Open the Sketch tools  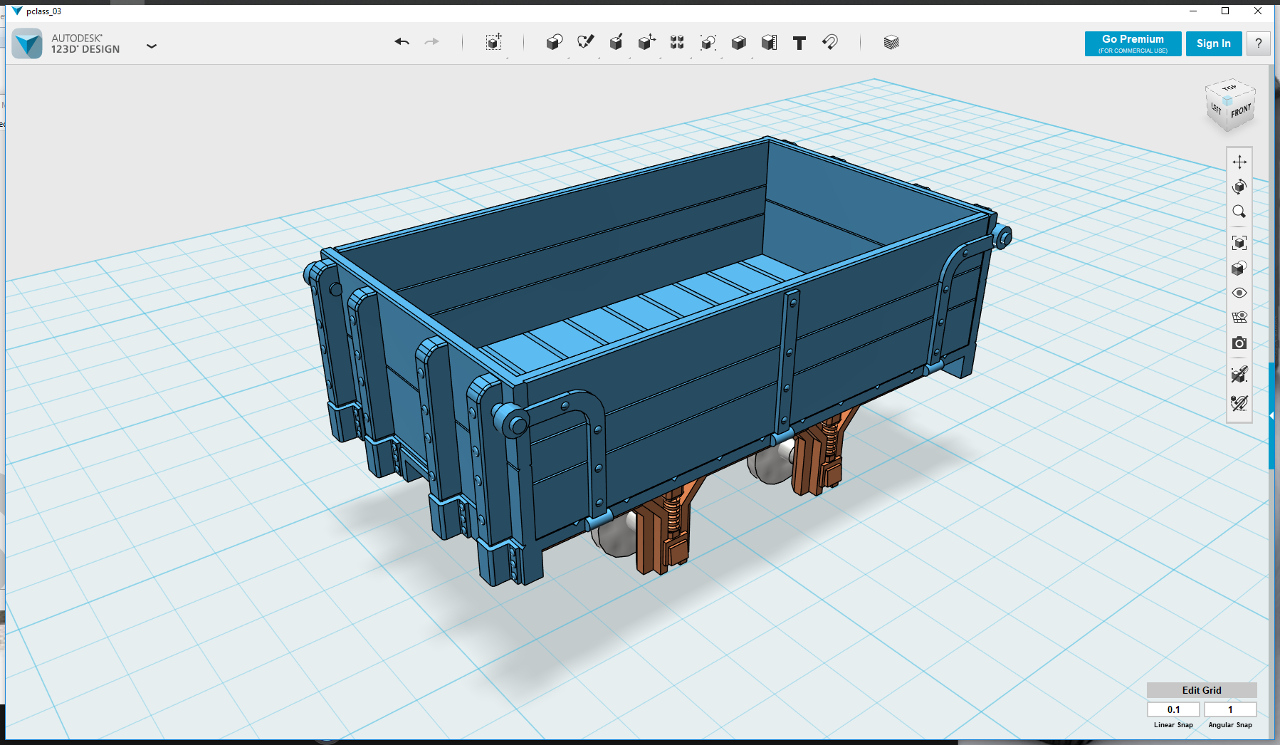586,42
